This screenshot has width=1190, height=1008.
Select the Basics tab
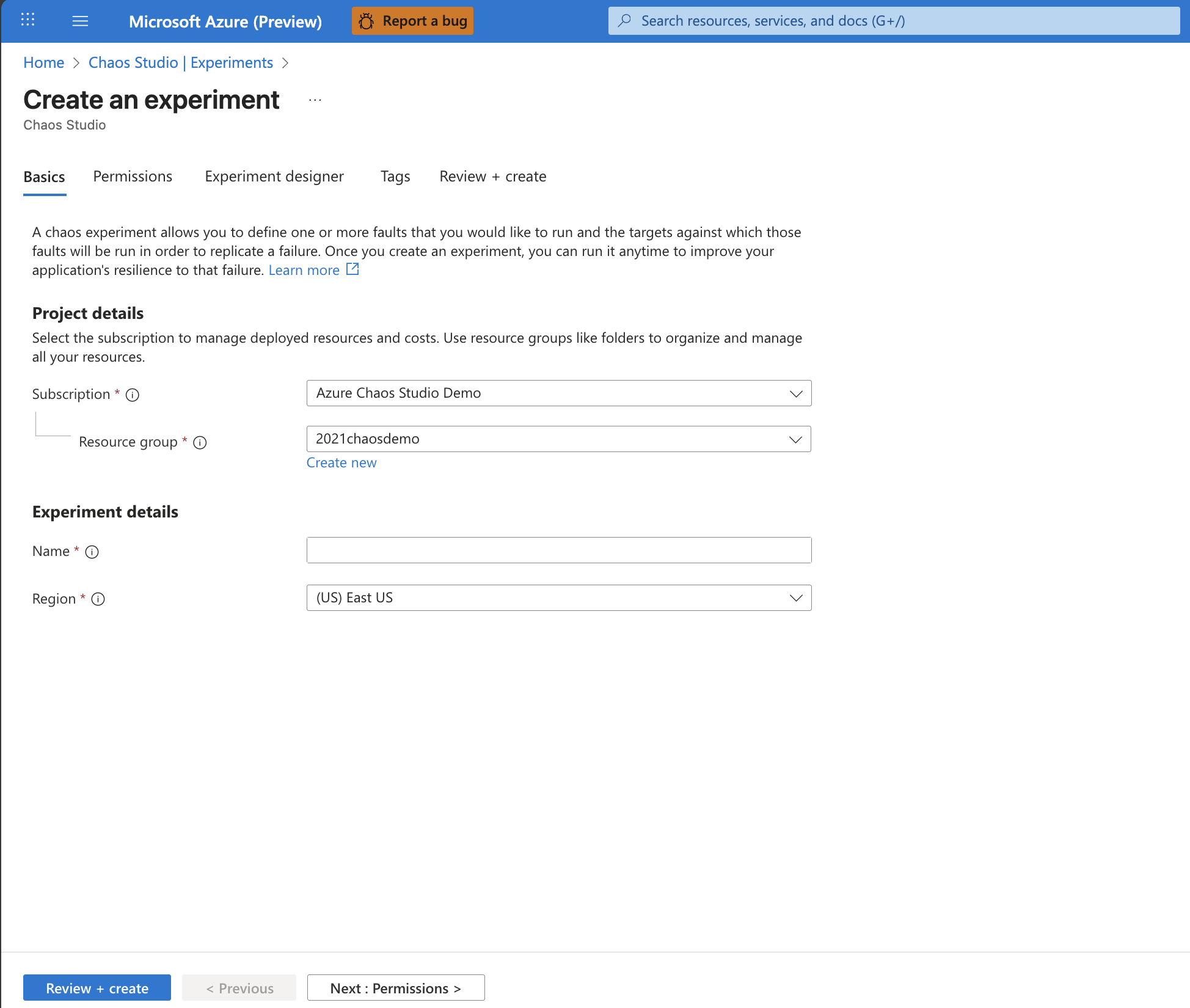point(44,177)
